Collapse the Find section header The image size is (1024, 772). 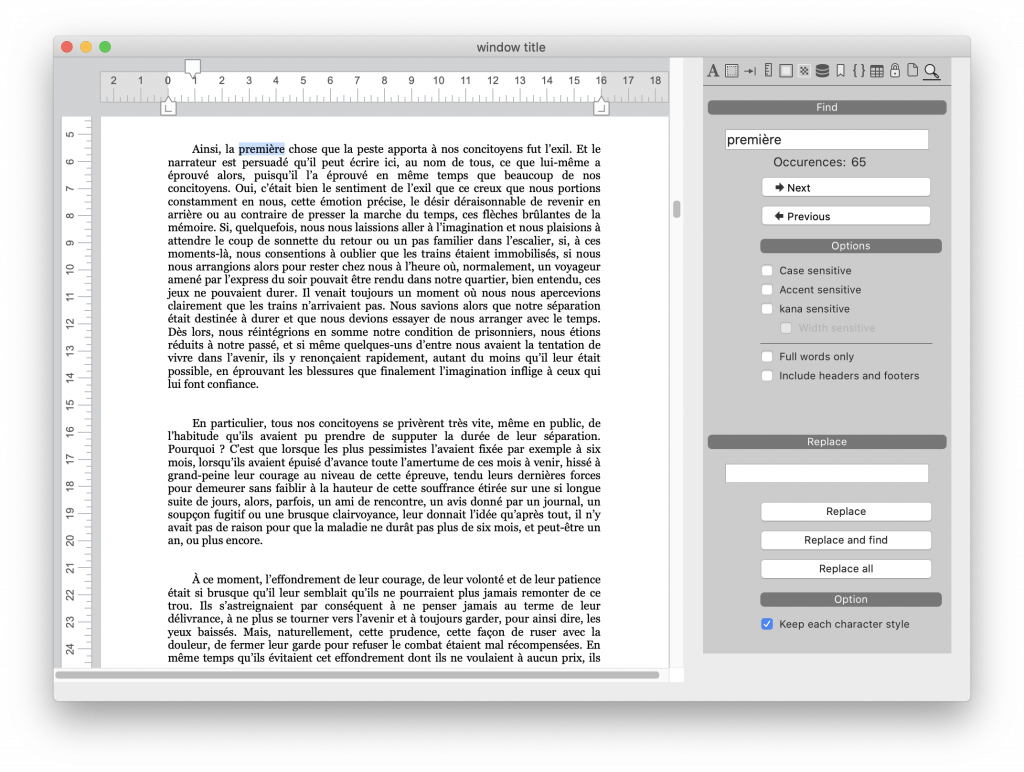click(x=827, y=107)
